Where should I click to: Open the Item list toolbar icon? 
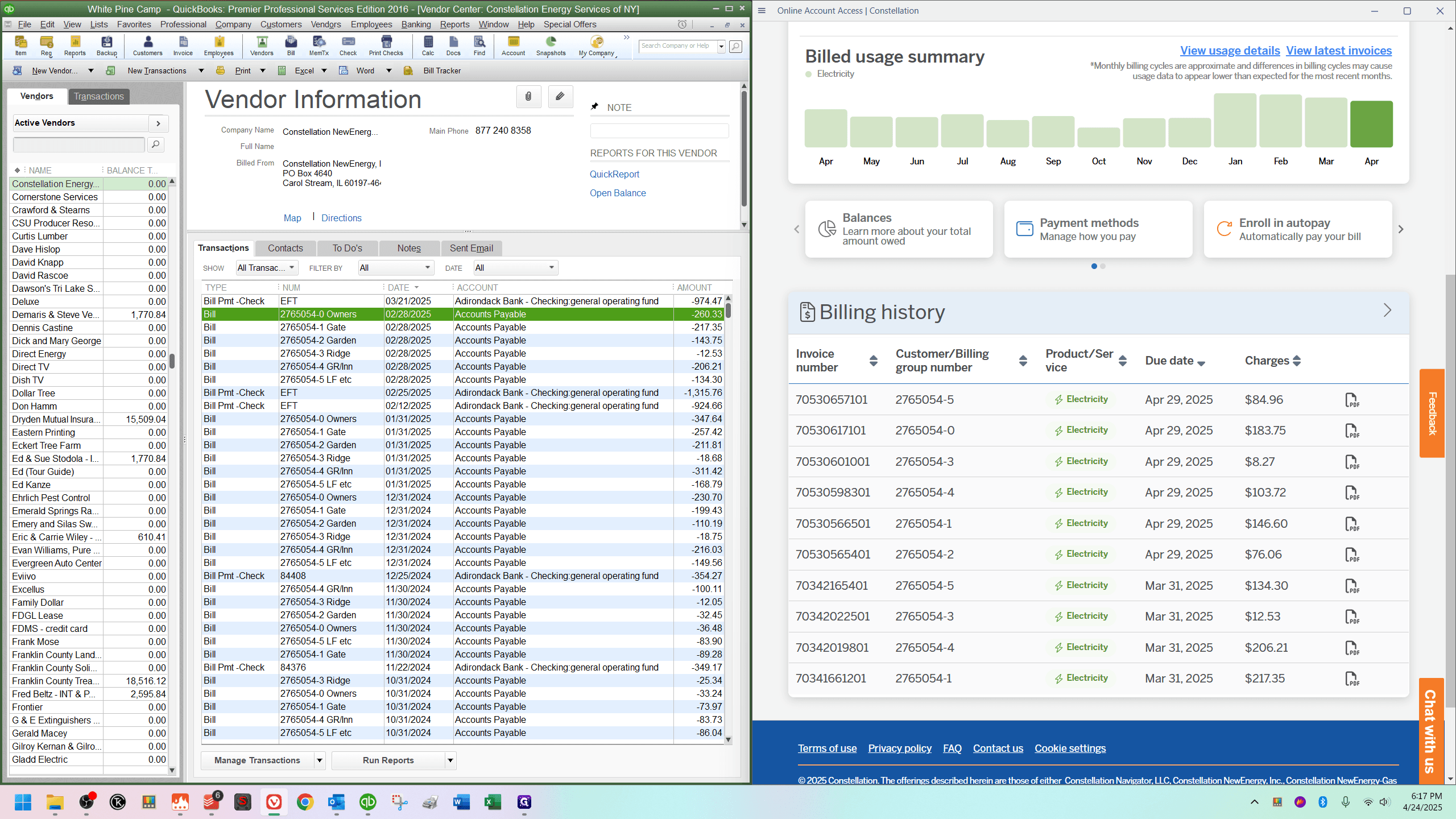tap(20, 45)
